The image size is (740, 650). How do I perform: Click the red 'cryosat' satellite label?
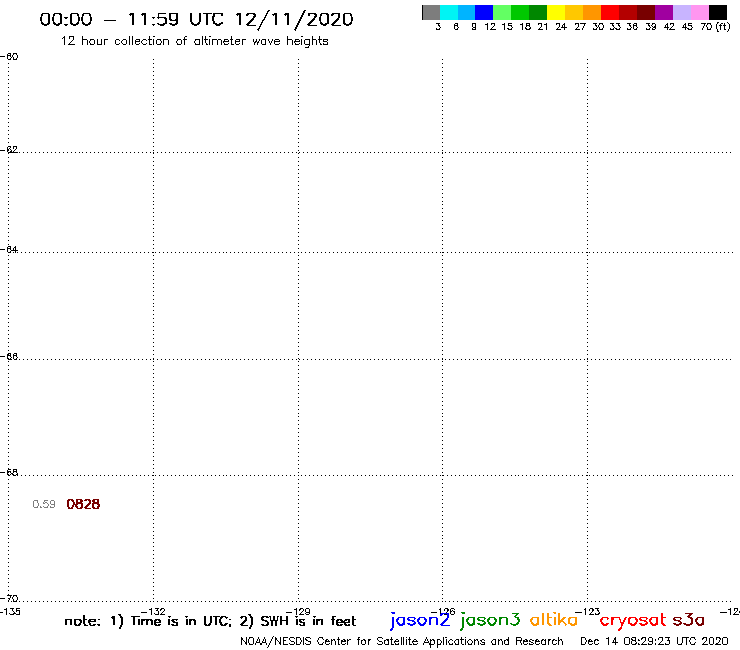633,620
